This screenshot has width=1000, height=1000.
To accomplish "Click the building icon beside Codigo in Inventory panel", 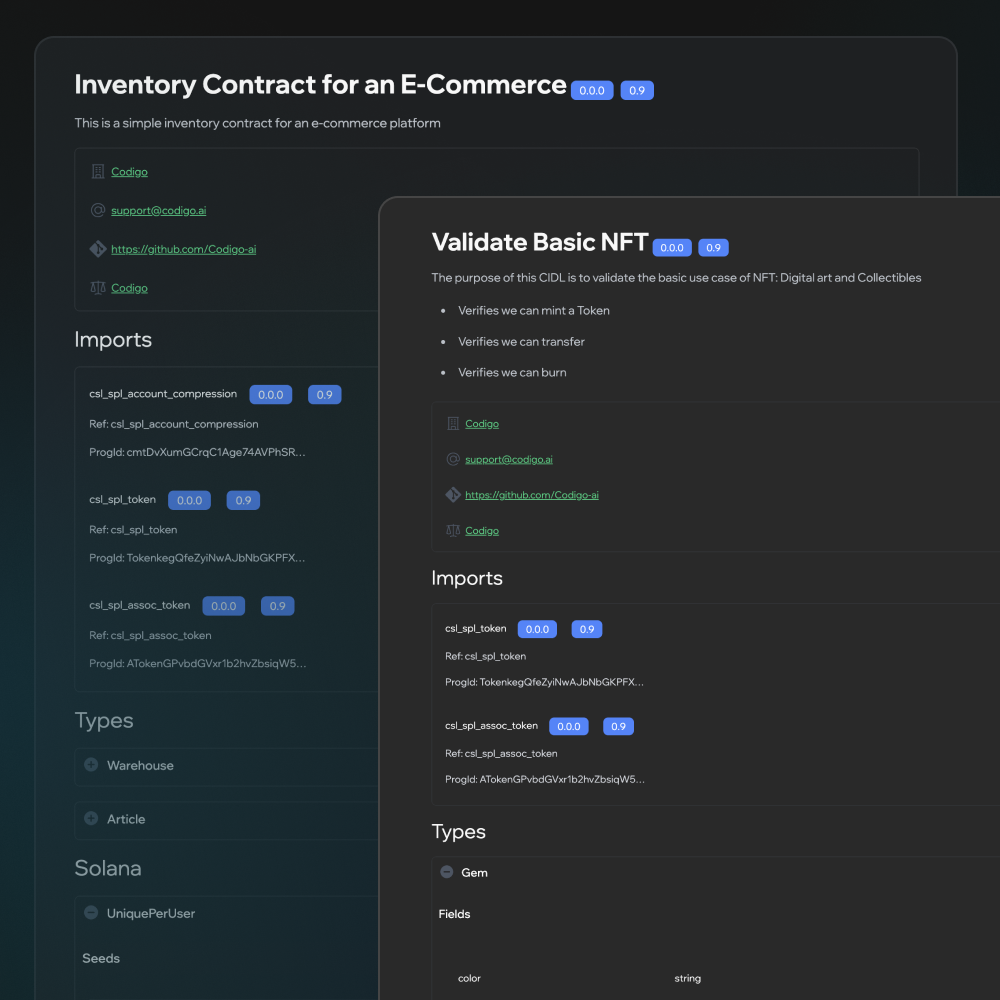I will 97,172.
